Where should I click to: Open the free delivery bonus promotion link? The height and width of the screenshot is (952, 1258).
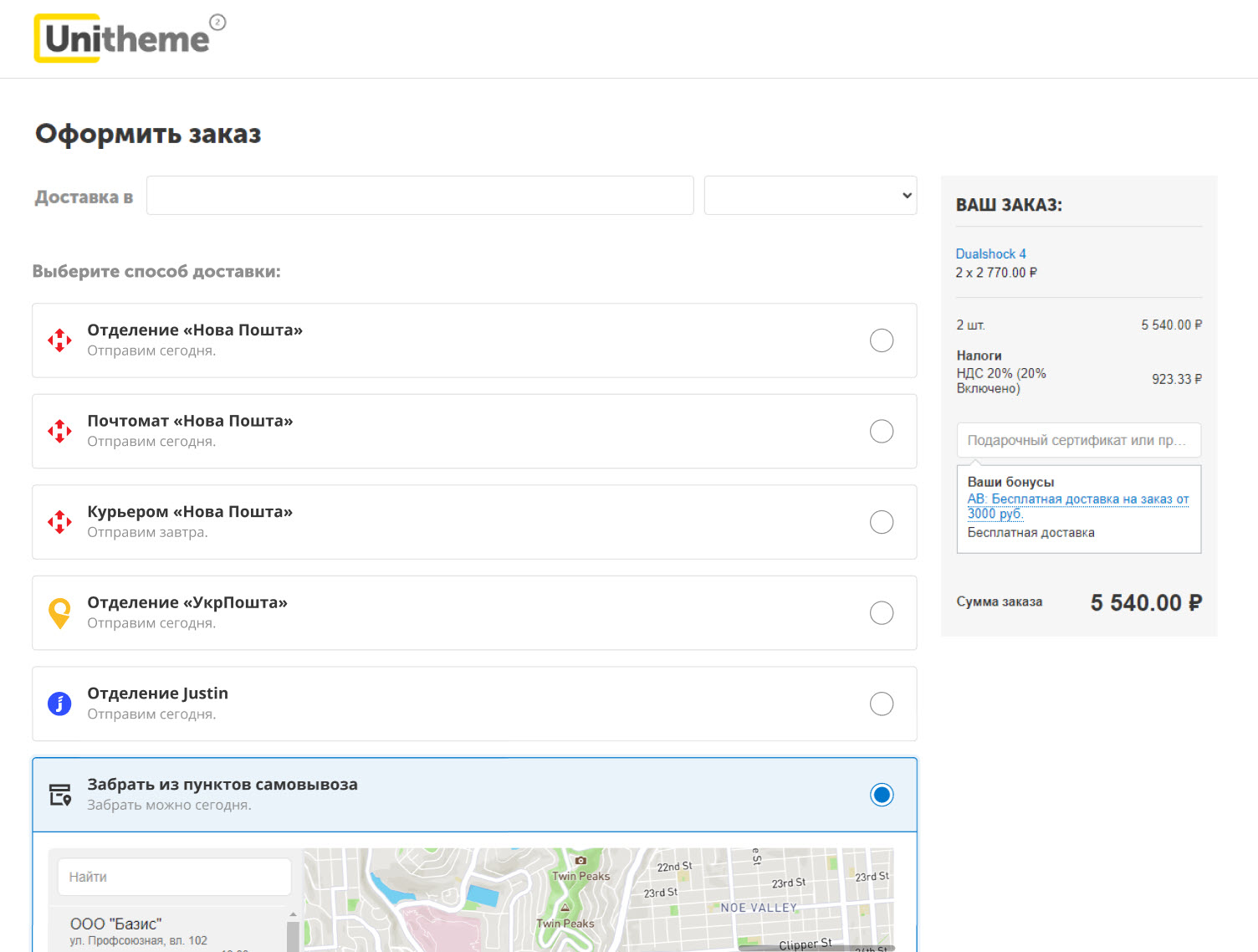1077,506
